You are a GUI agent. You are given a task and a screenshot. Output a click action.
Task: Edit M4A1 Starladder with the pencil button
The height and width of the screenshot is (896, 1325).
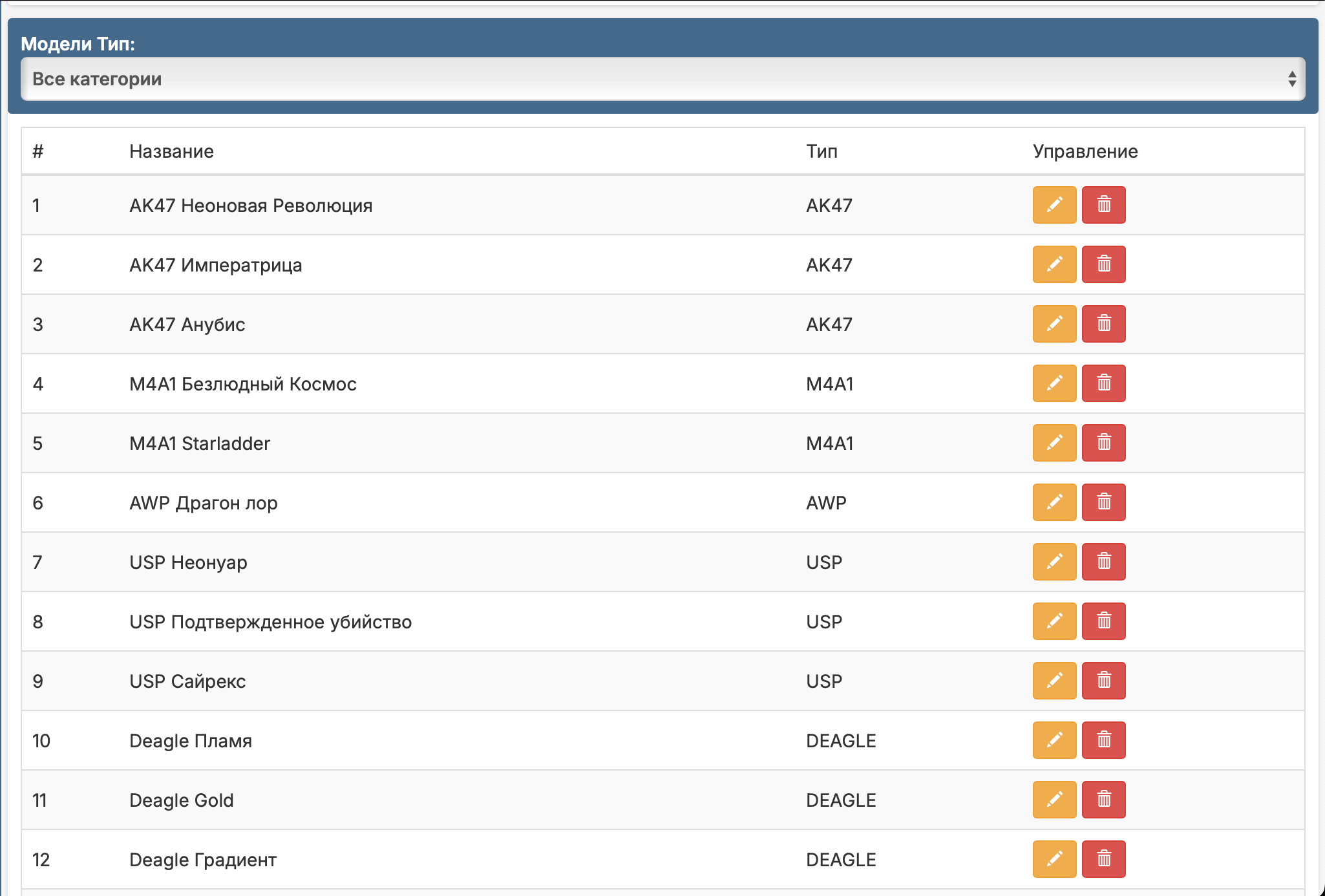[x=1054, y=443]
